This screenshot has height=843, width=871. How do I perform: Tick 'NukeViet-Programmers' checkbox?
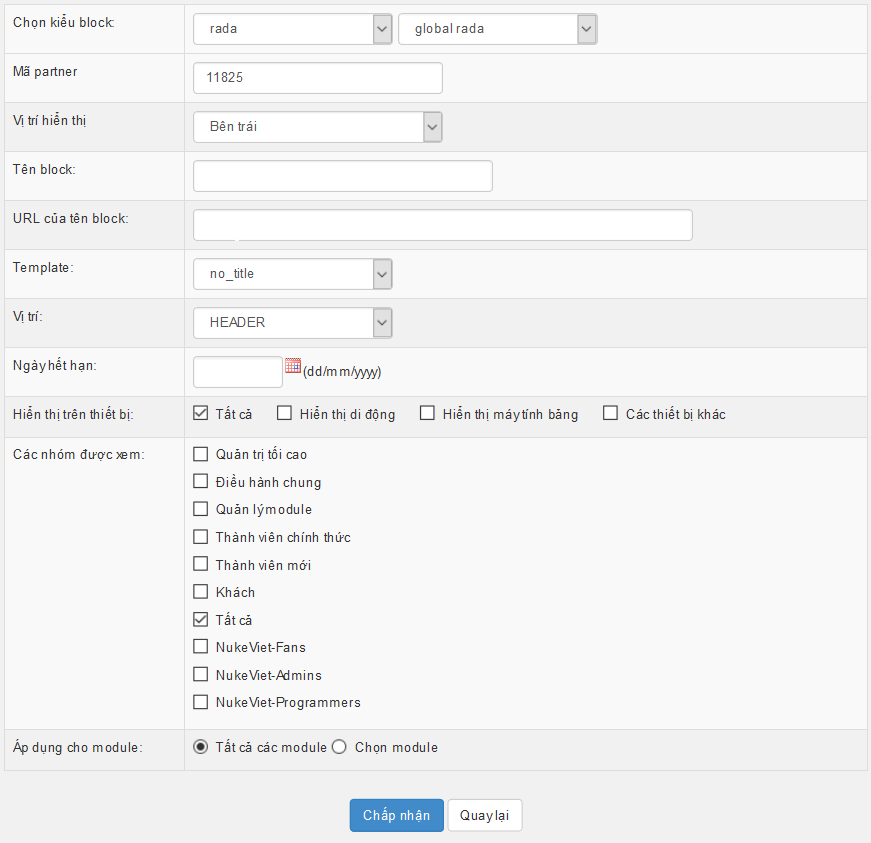(x=201, y=702)
